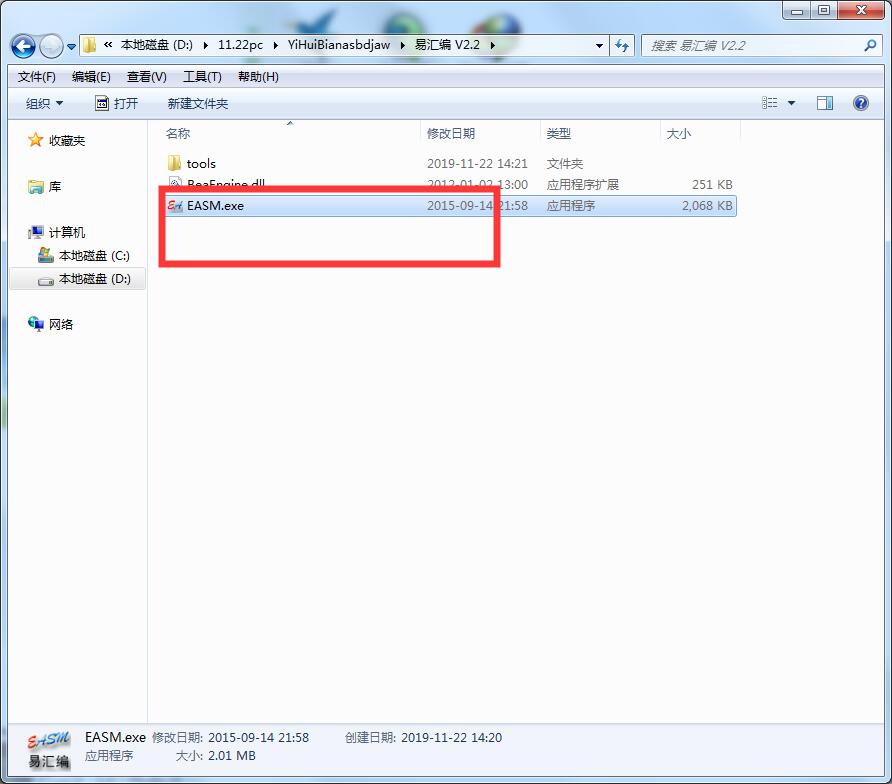Select 11.22pc in the address path
892x784 pixels.
(x=240, y=45)
